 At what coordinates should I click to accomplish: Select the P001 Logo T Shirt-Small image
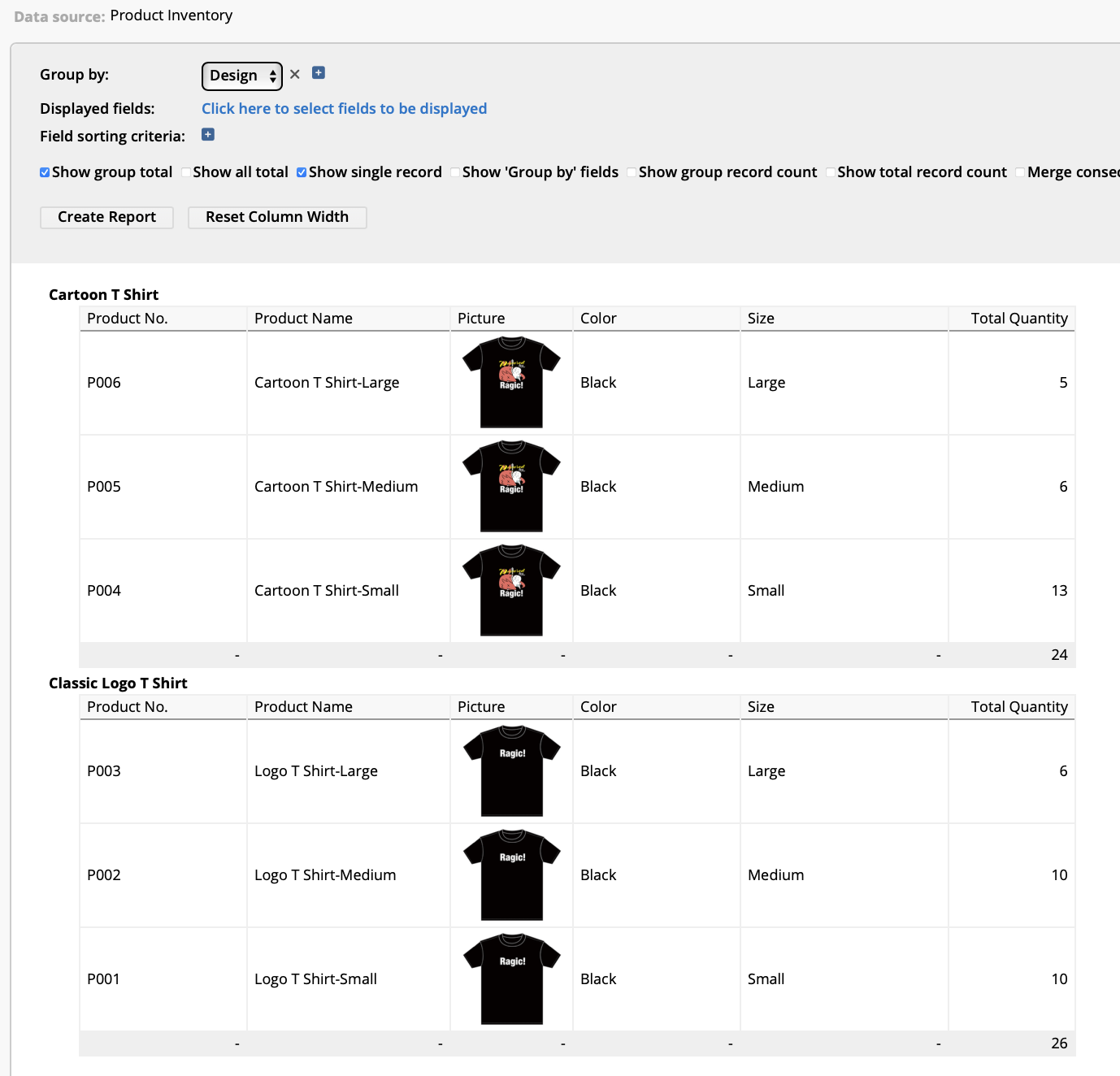point(511,978)
